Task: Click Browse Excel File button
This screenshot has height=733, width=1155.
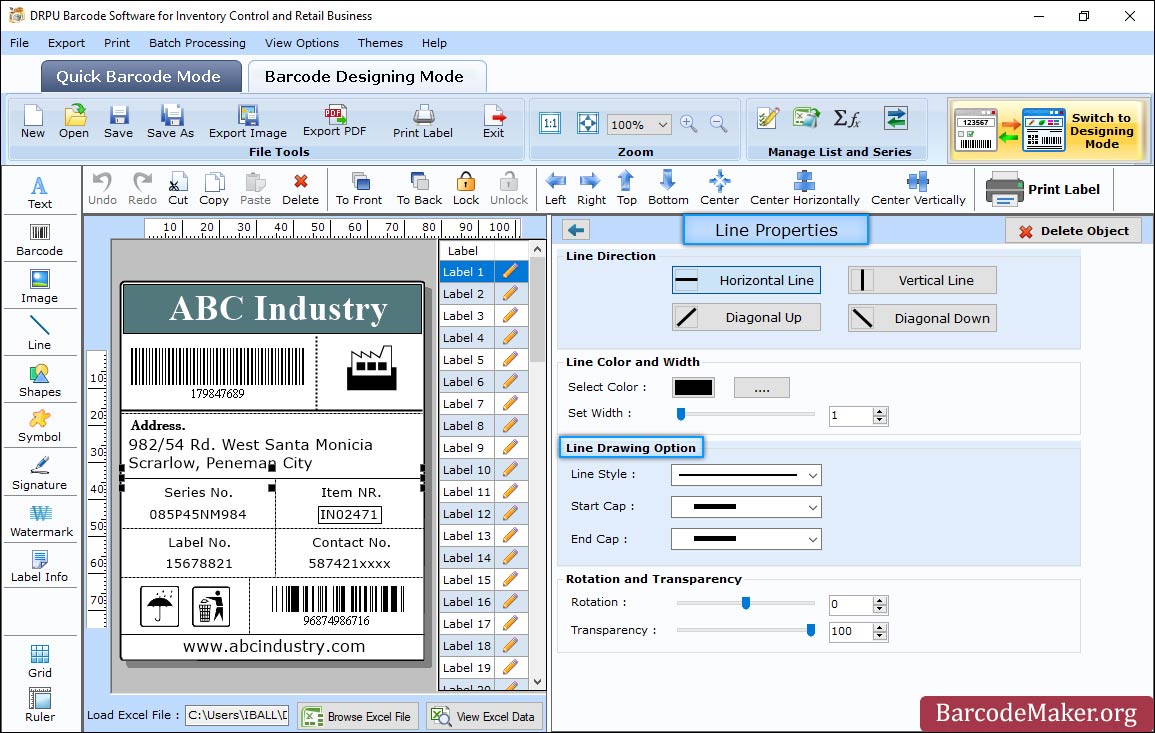Action: tap(358, 717)
